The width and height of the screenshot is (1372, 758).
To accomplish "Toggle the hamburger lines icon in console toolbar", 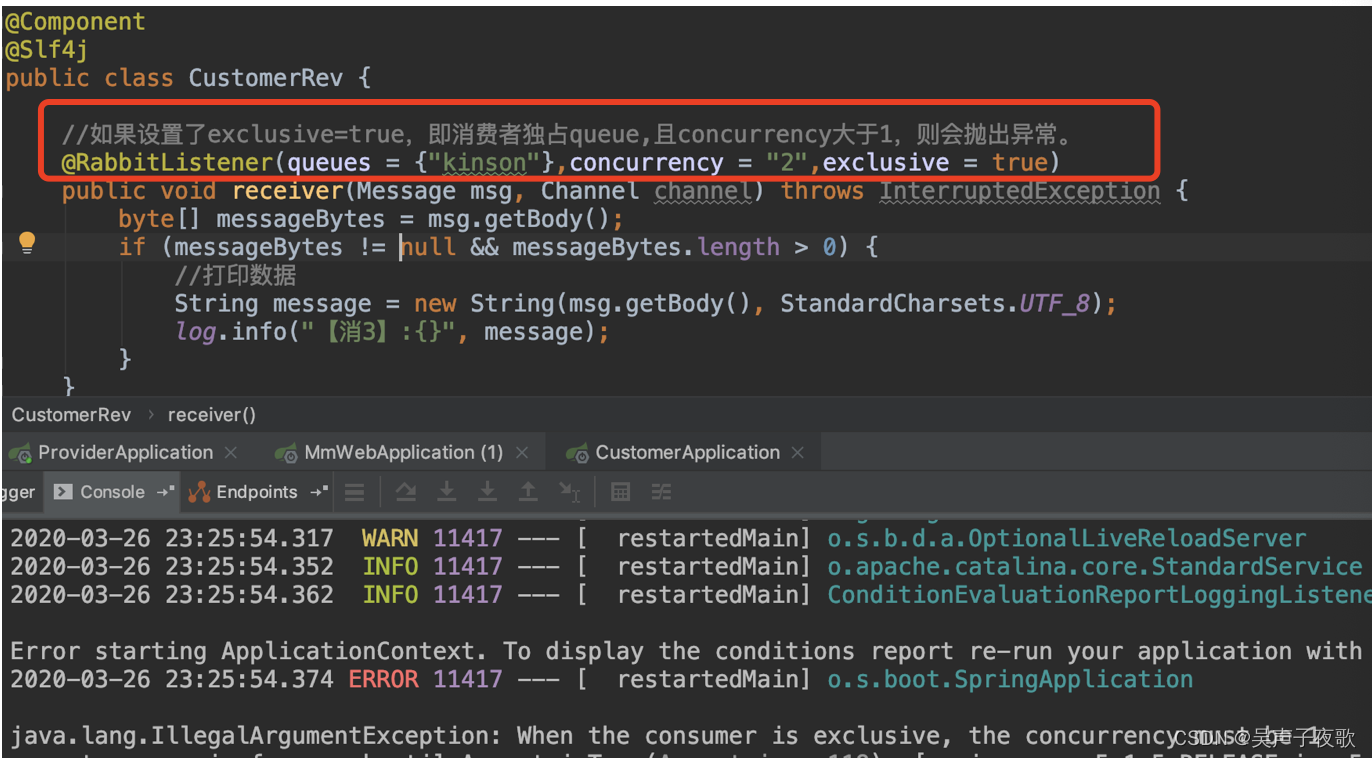I will tap(354, 491).
